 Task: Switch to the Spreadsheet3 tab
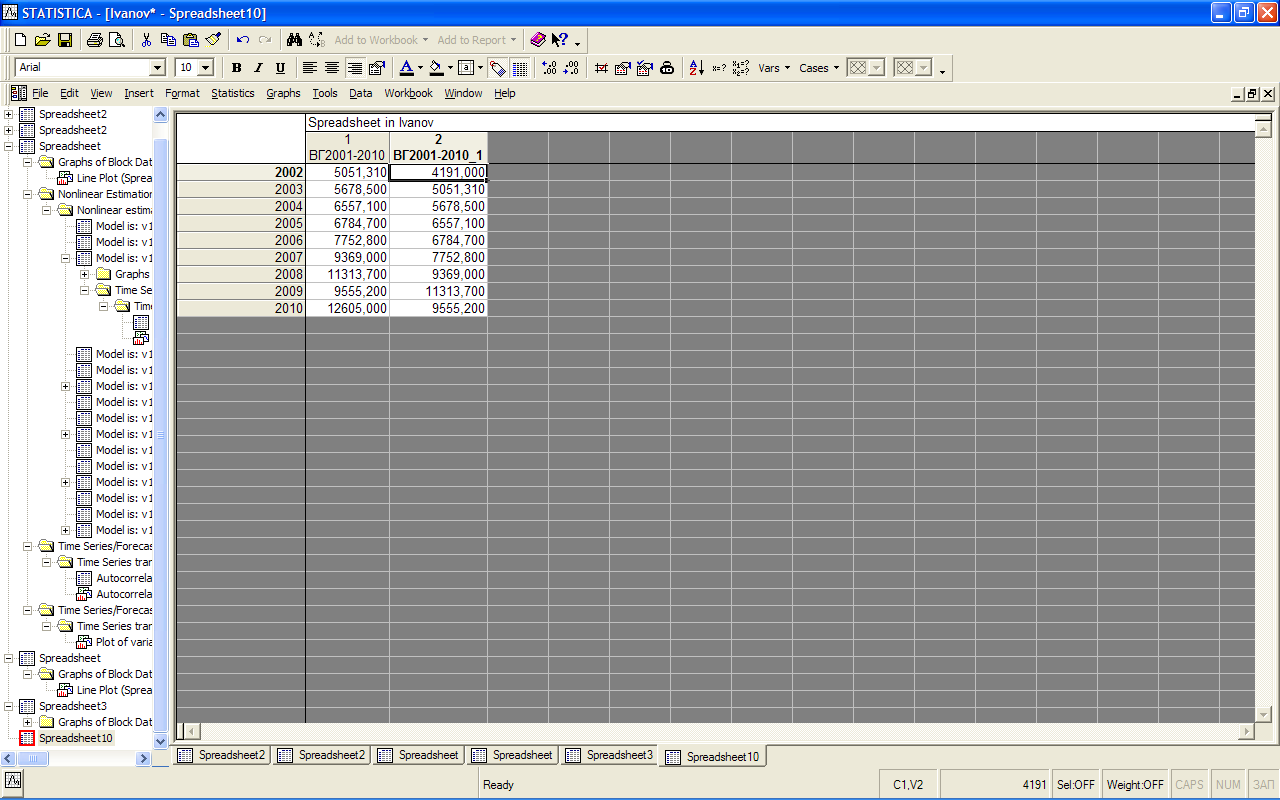(609, 755)
